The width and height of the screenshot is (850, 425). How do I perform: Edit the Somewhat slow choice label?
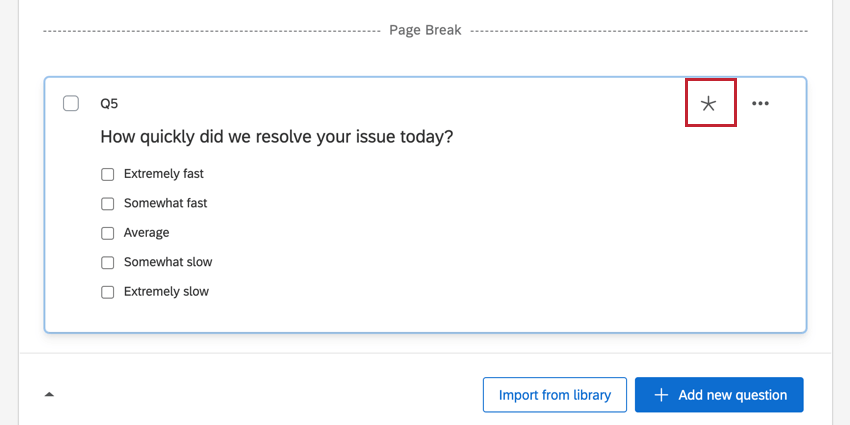[x=168, y=262]
